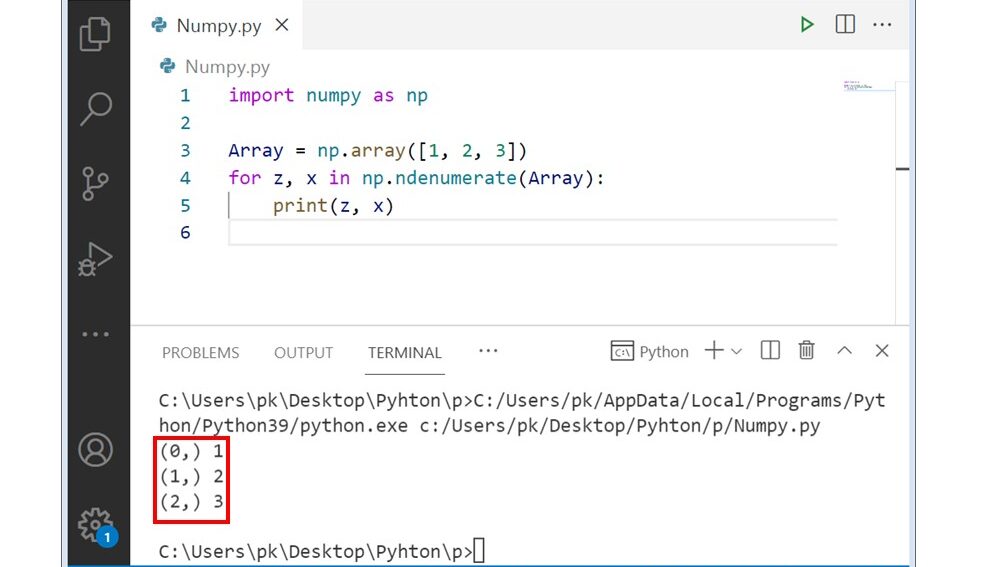Select the Numpy.py editor tab
Screen dimensions: 1007x567
coord(216,25)
